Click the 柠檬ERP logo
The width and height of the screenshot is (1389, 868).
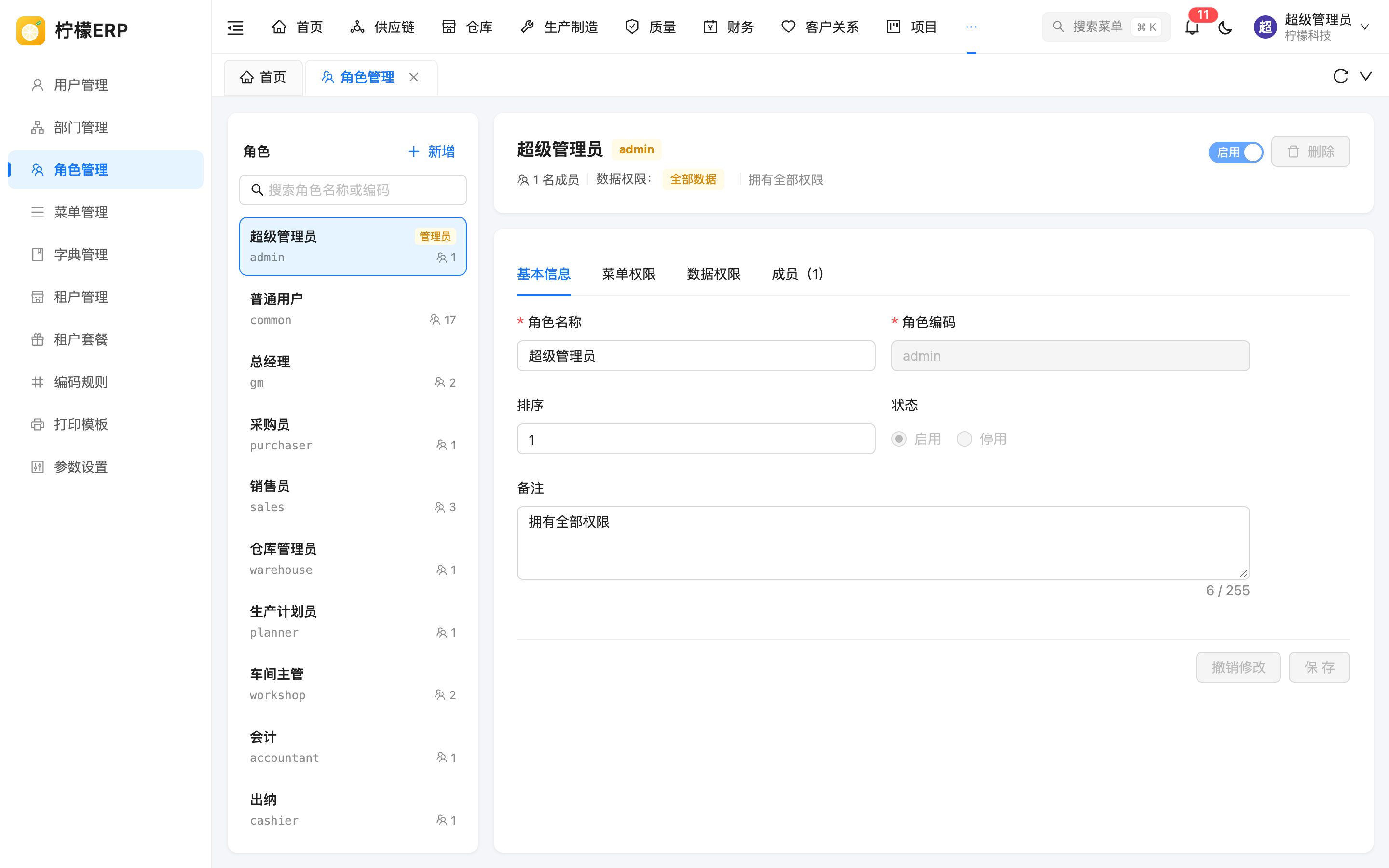click(x=72, y=30)
